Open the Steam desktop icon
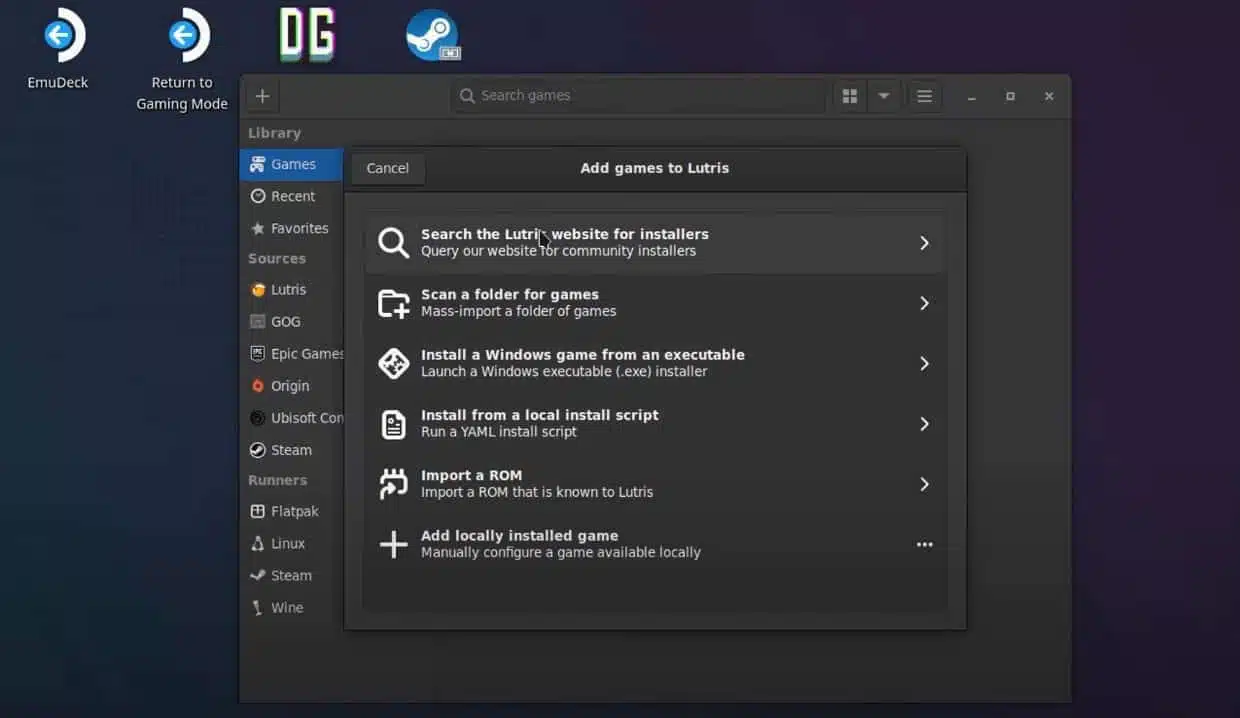1240x718 pixels. [432, 36]
